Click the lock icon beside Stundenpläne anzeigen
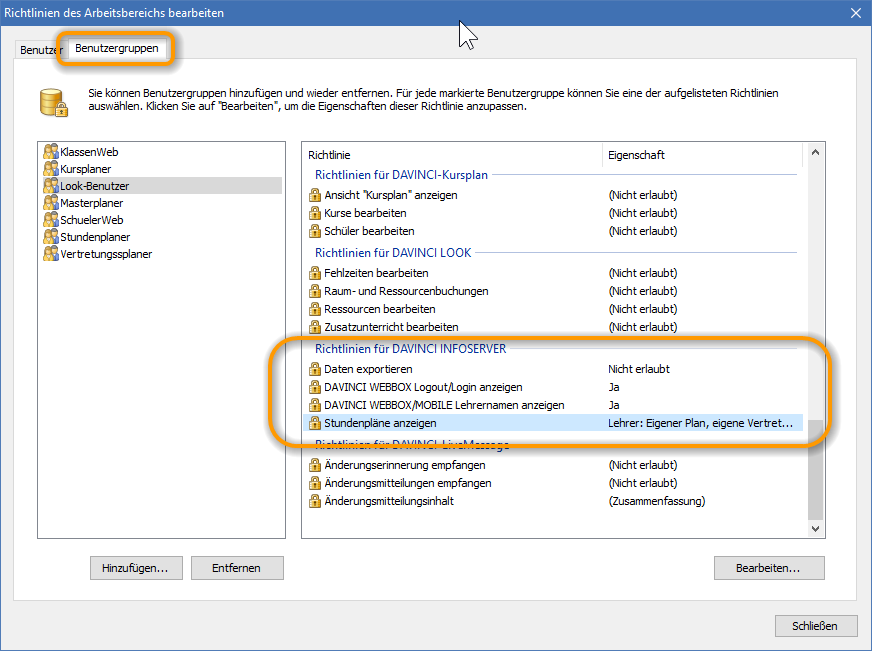Screen dimensions: 872x651 tap(315, 423)
